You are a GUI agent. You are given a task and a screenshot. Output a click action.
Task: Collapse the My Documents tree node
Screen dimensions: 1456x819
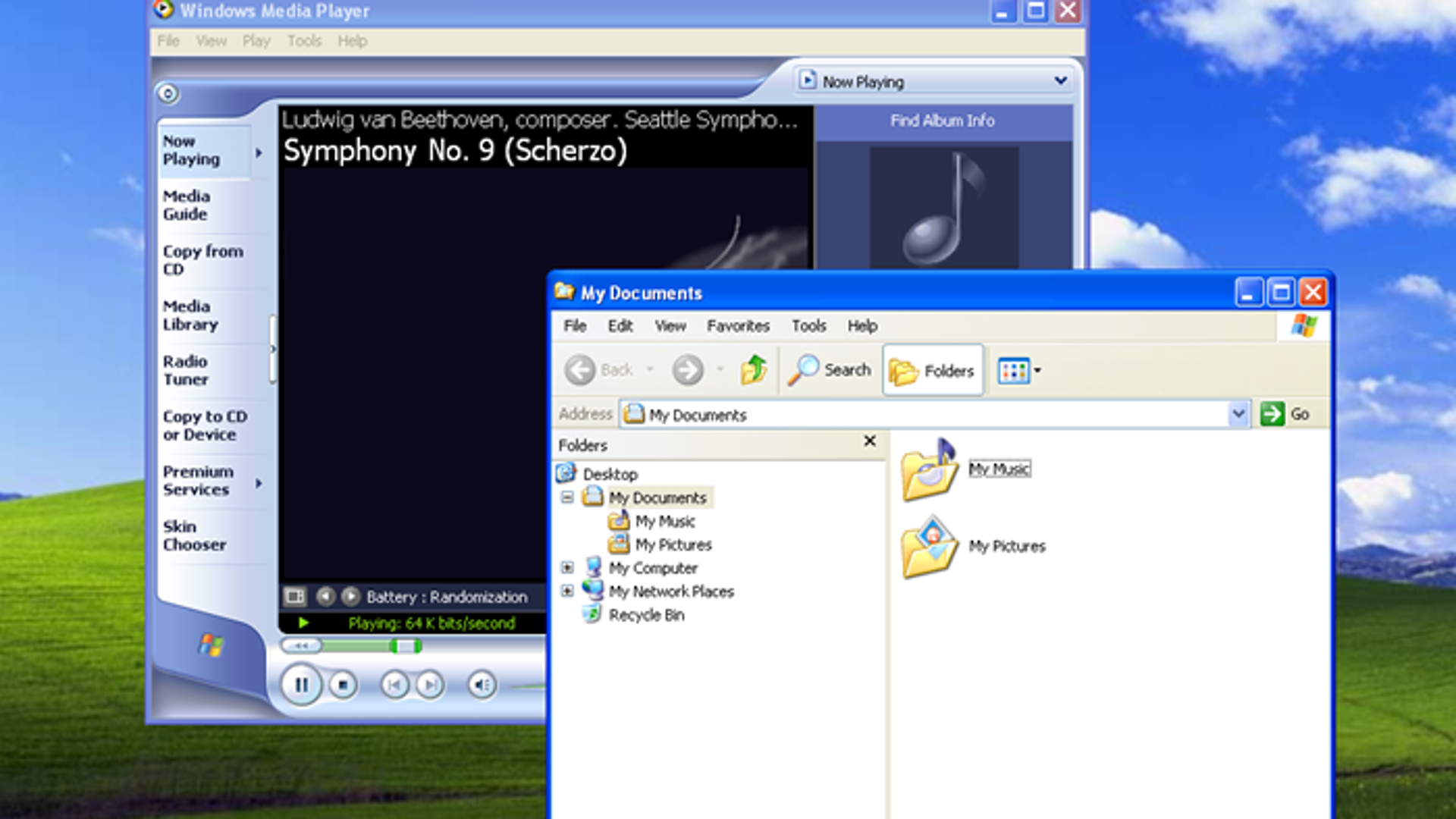pyautogui.click(x=567, y=497)
